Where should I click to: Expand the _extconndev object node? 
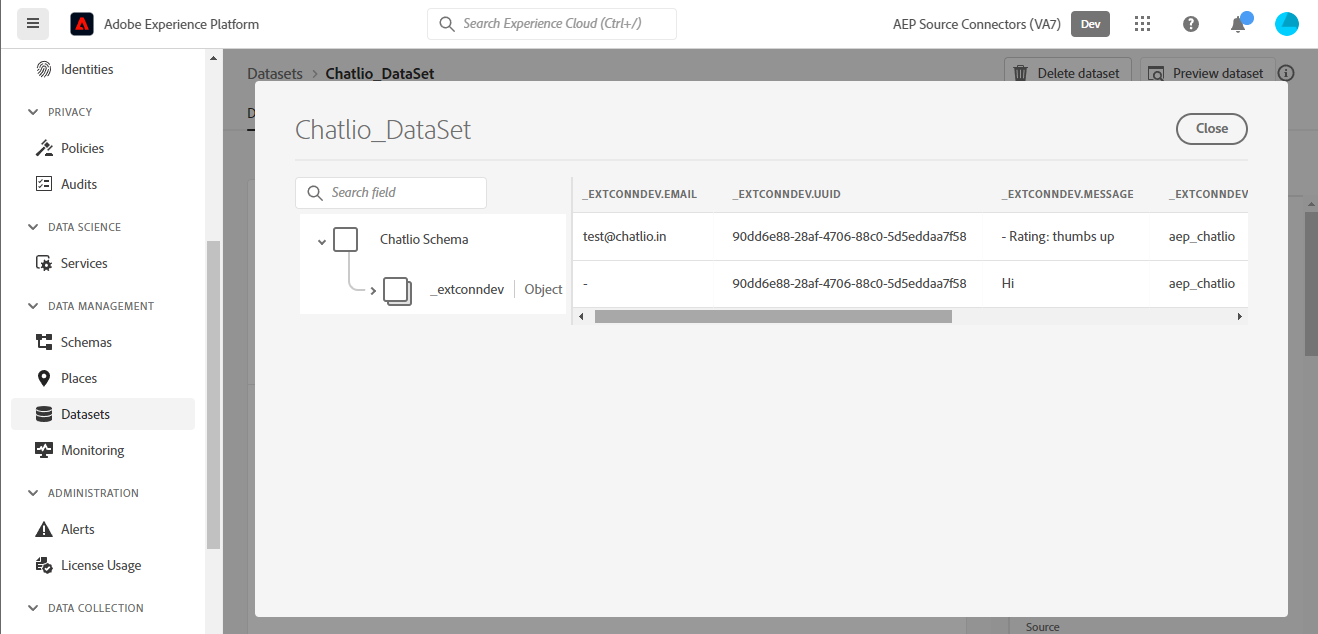[x=373, y=291]
